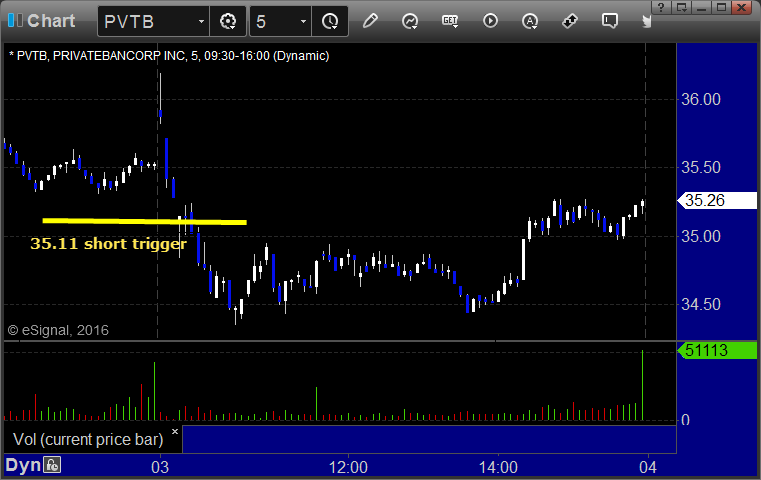761x480 pixels.
Task: Open the symbol dropdown arrow next to PVTB
Action: point(201,21)
